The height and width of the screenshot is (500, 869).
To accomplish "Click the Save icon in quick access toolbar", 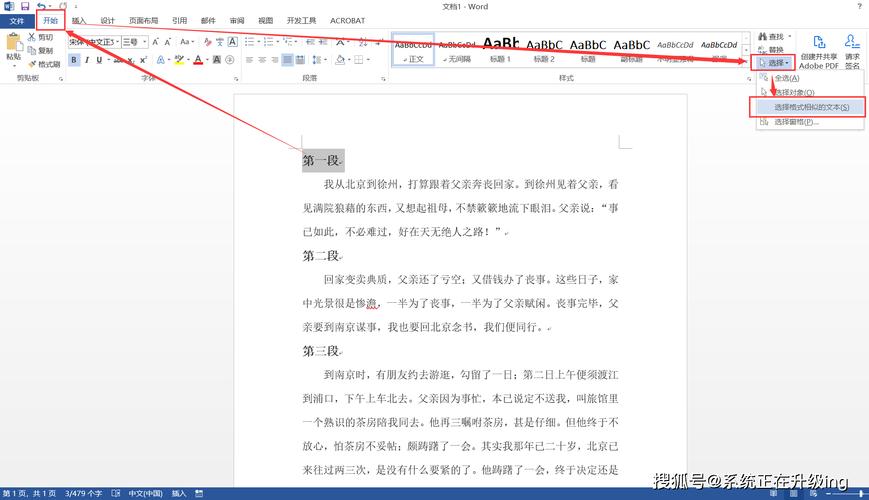I will (24, 6).
